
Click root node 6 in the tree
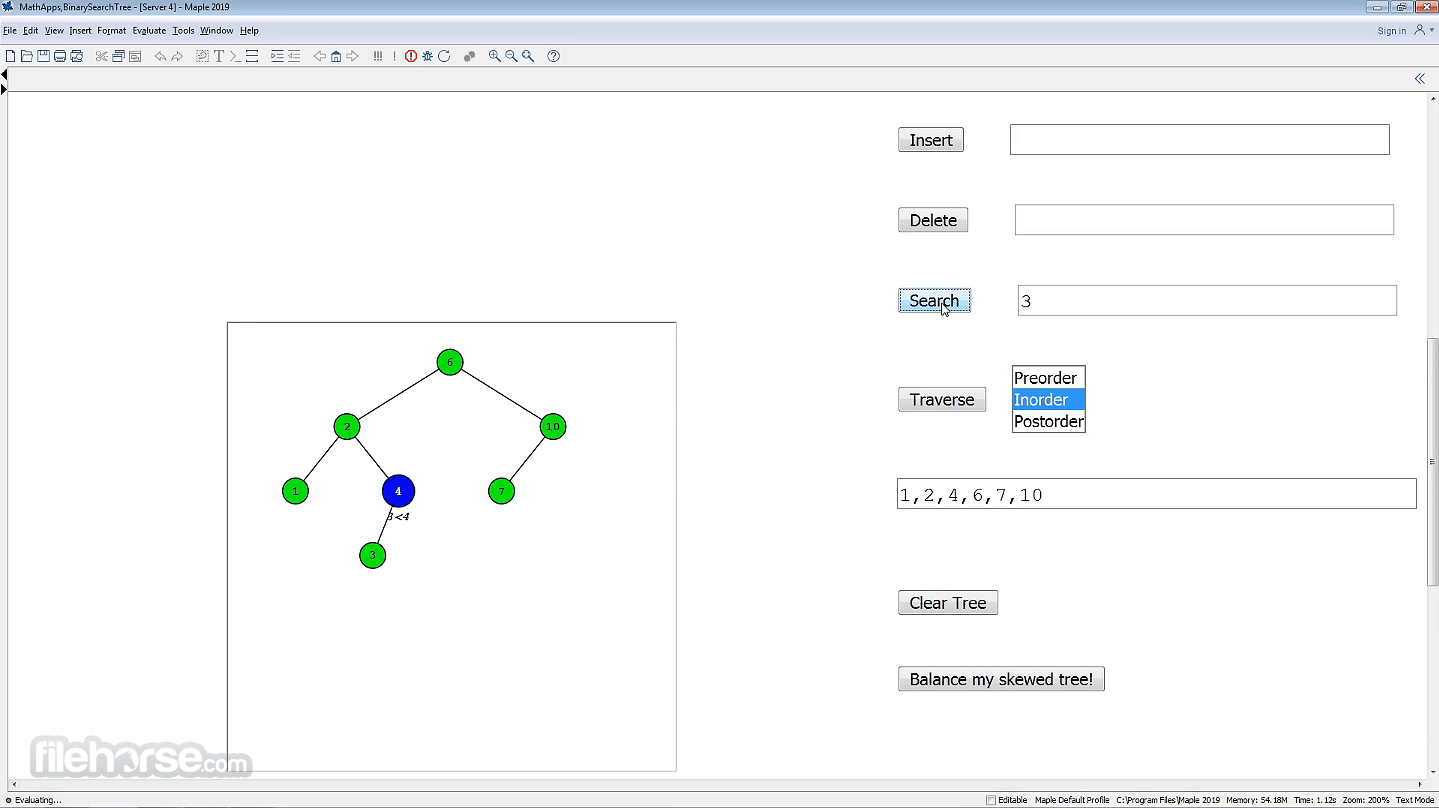[450, 362]
